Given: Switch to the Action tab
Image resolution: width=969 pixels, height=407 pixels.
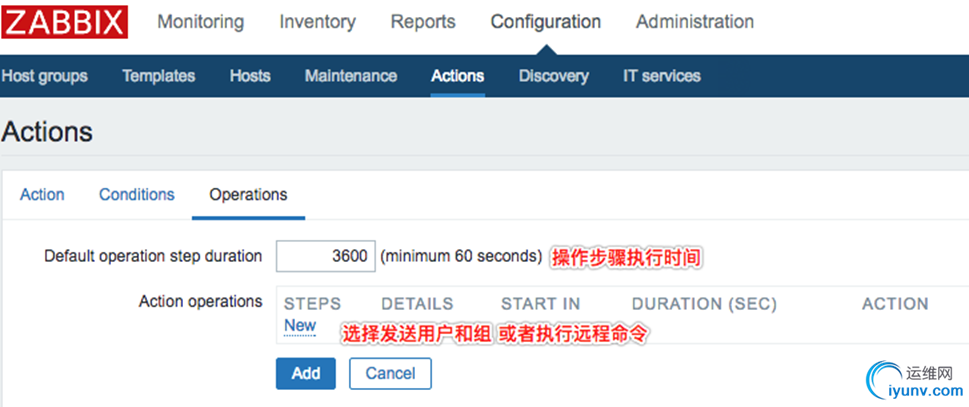Looking at the screenshot, I should click(x=42, y=195).
